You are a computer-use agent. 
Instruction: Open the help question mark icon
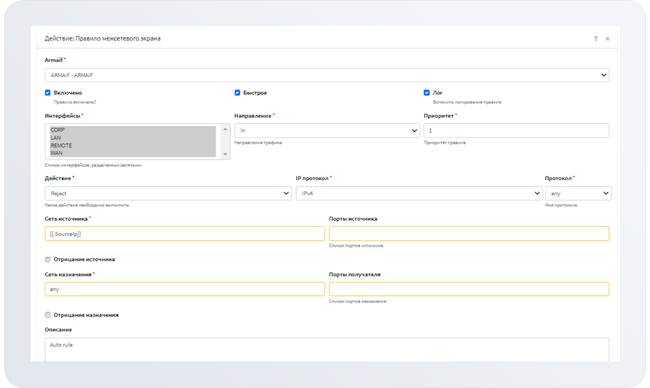point(595,39)
